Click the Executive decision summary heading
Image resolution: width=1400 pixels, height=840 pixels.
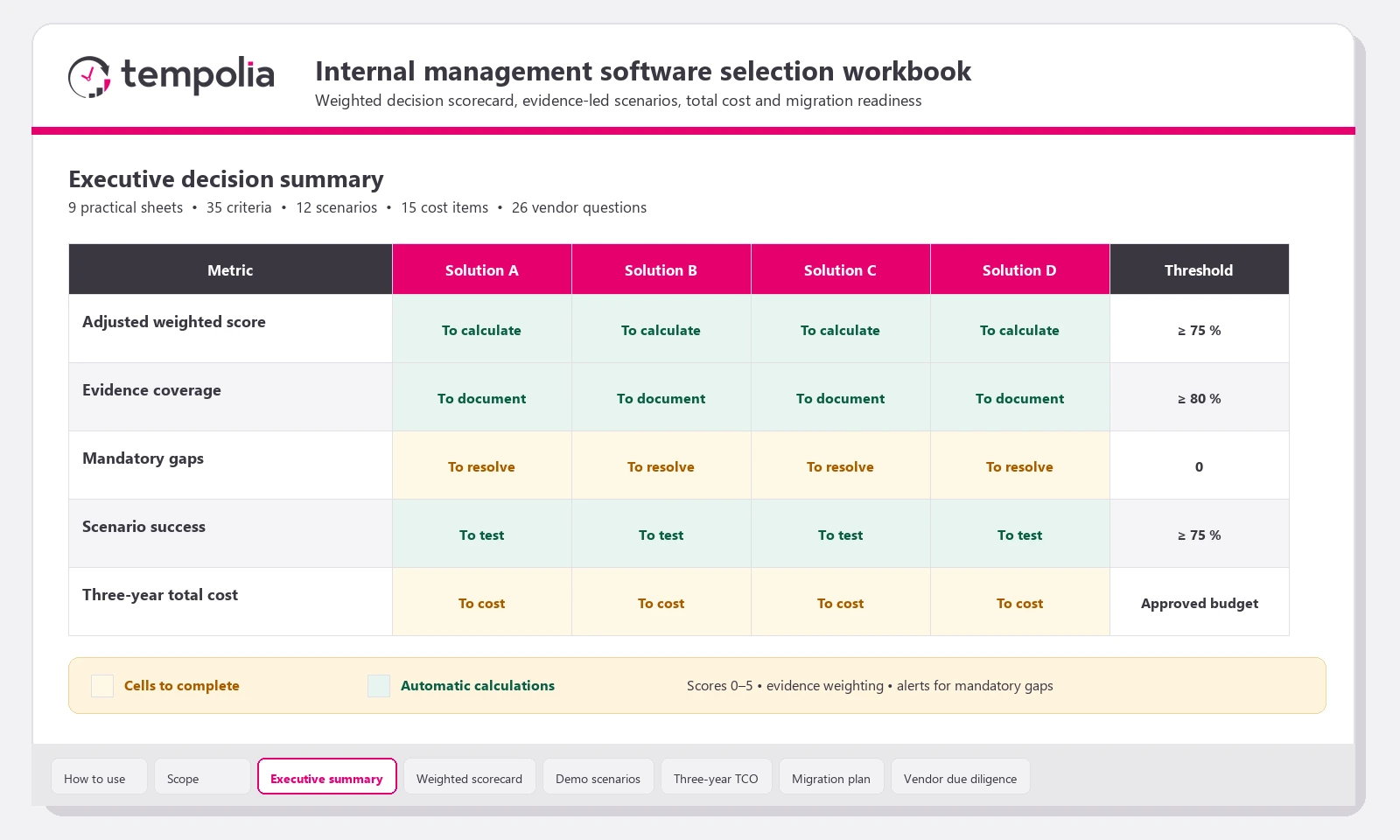coord(226,179)
